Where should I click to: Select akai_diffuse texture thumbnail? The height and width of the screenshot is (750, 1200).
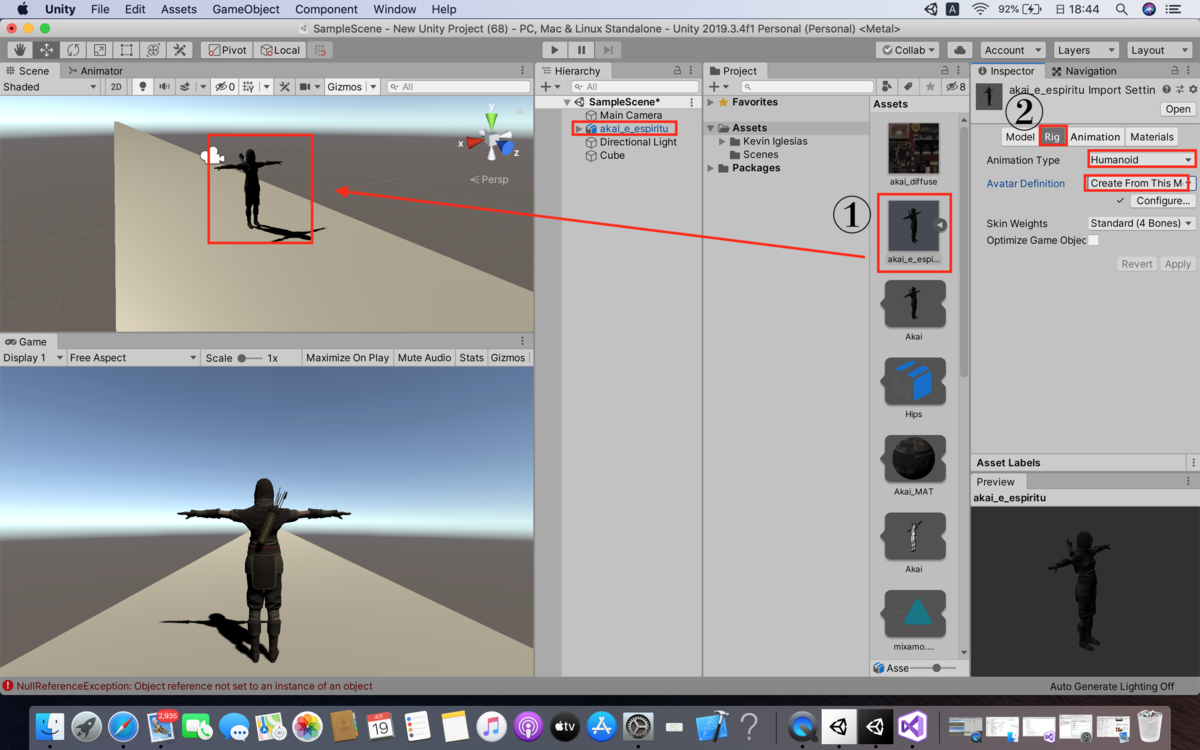[913, 149]
